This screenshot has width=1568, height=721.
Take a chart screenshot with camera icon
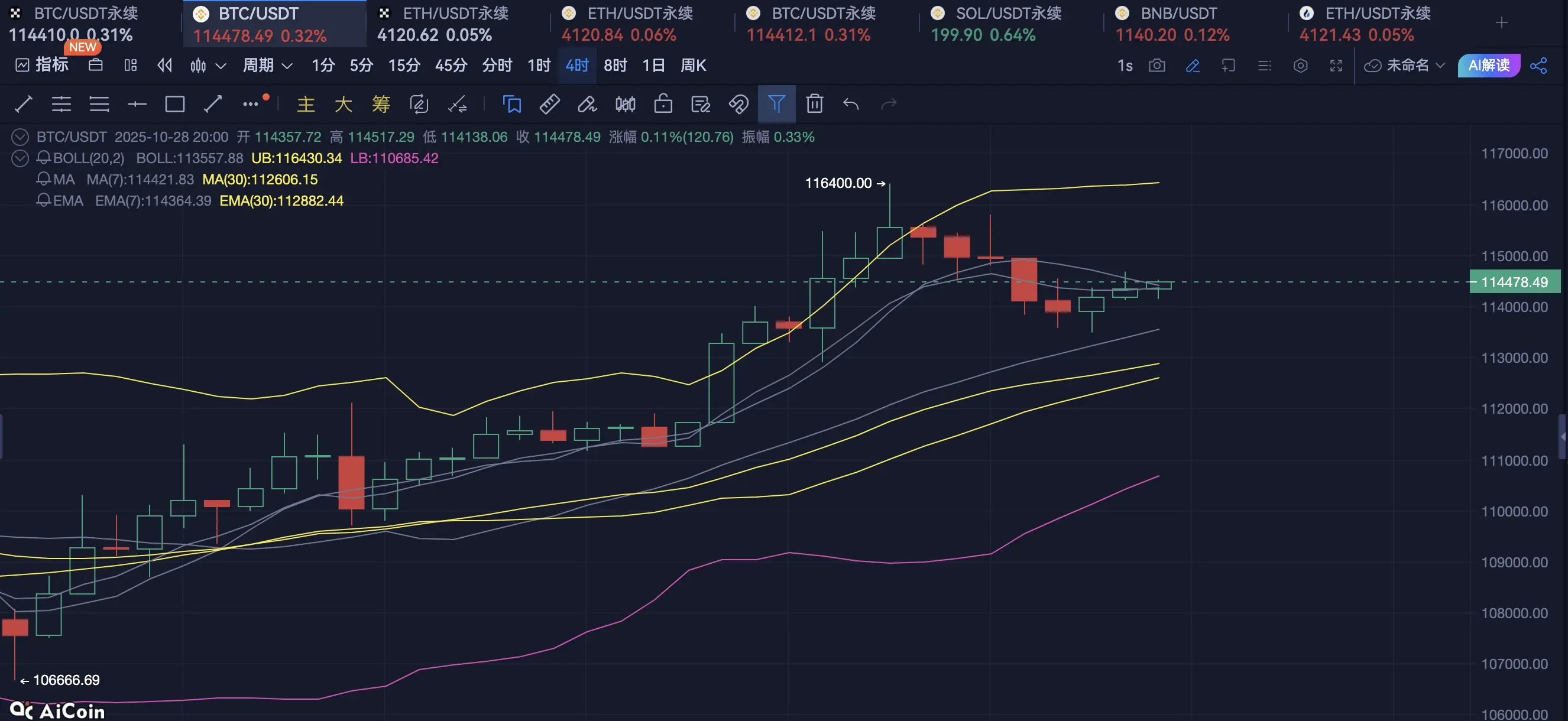[1156, 66]
